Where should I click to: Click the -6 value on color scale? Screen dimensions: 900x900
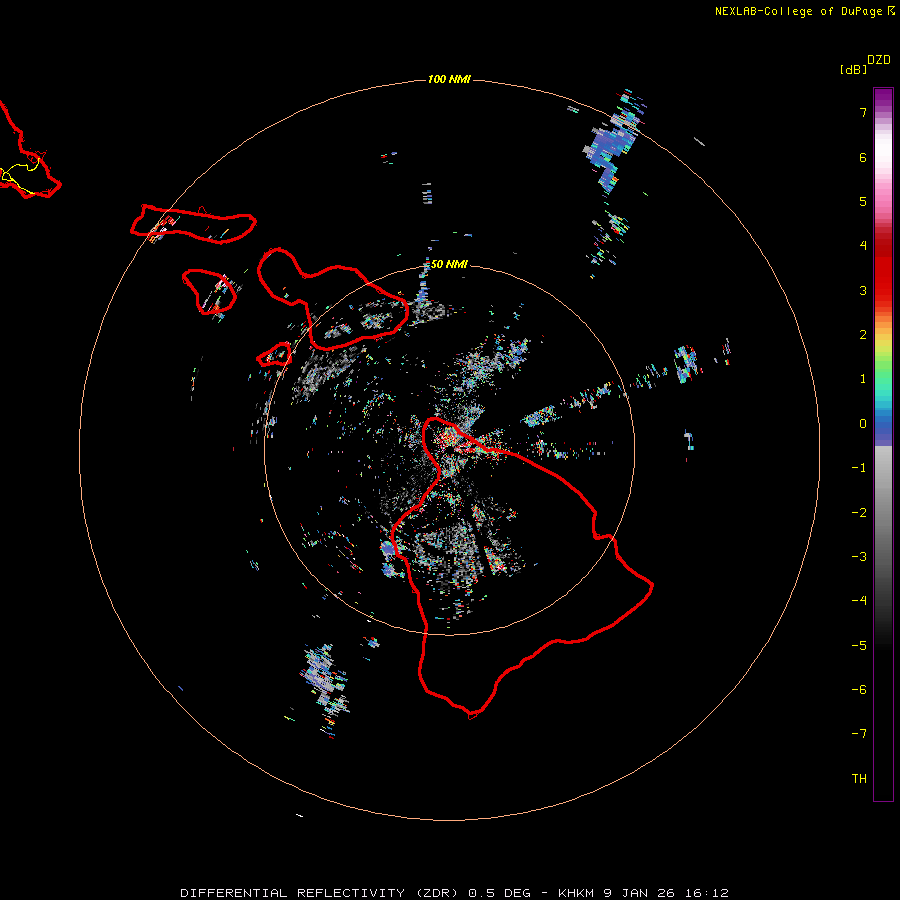859,690
